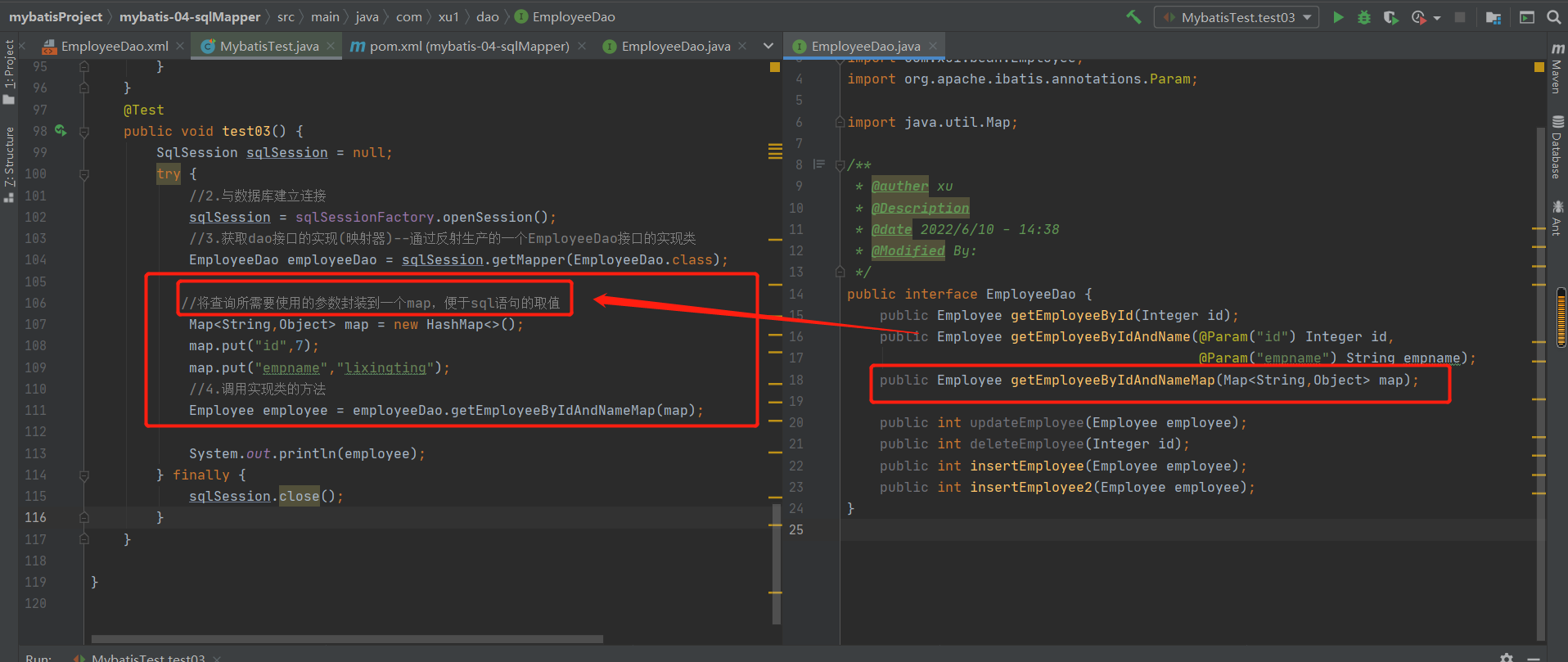Click the Run Anything window icon
Image resolution: width=1568 pixels, height=662 pixels.
[1527, 16]
